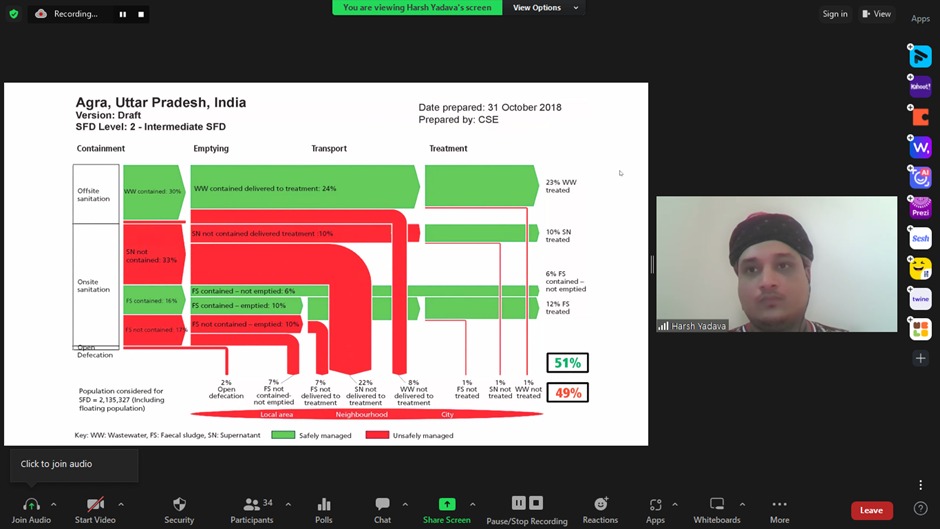Open the Reactions menu
The width and height of the screenshot is (940, 529).
pyautogui.click(x=600, y=510)
